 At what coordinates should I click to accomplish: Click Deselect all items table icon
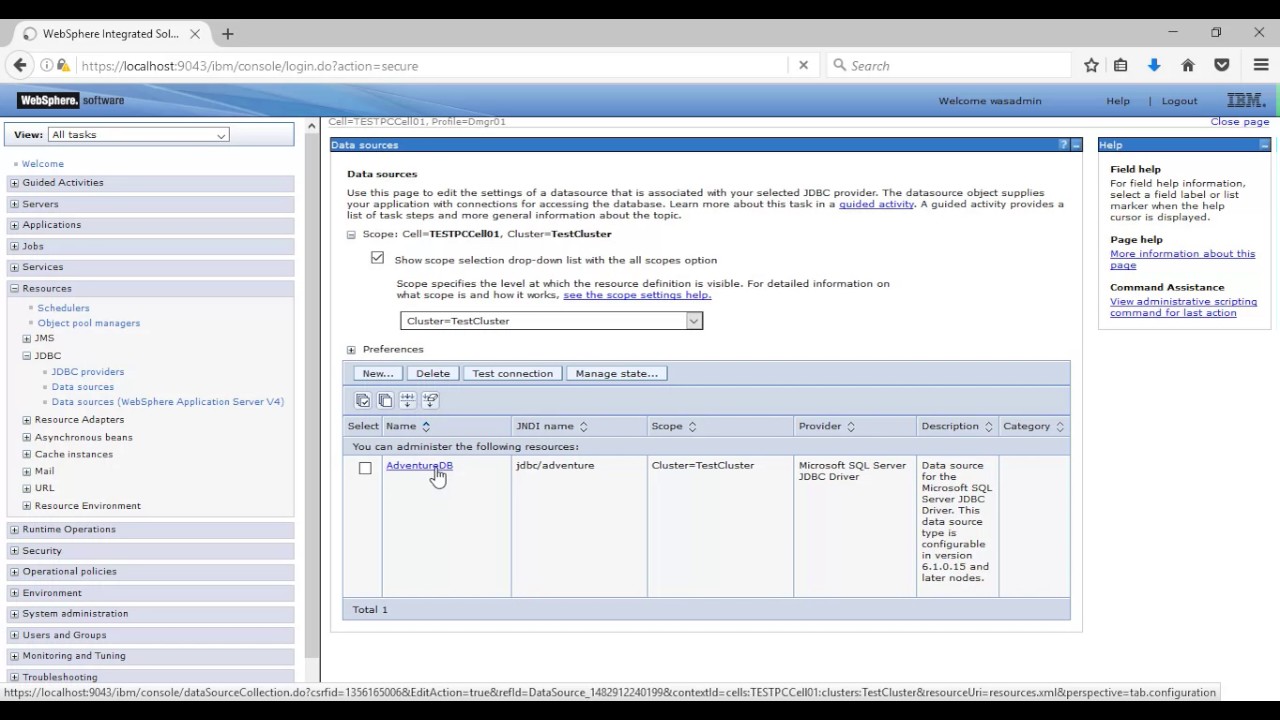(x=385, y=400)
